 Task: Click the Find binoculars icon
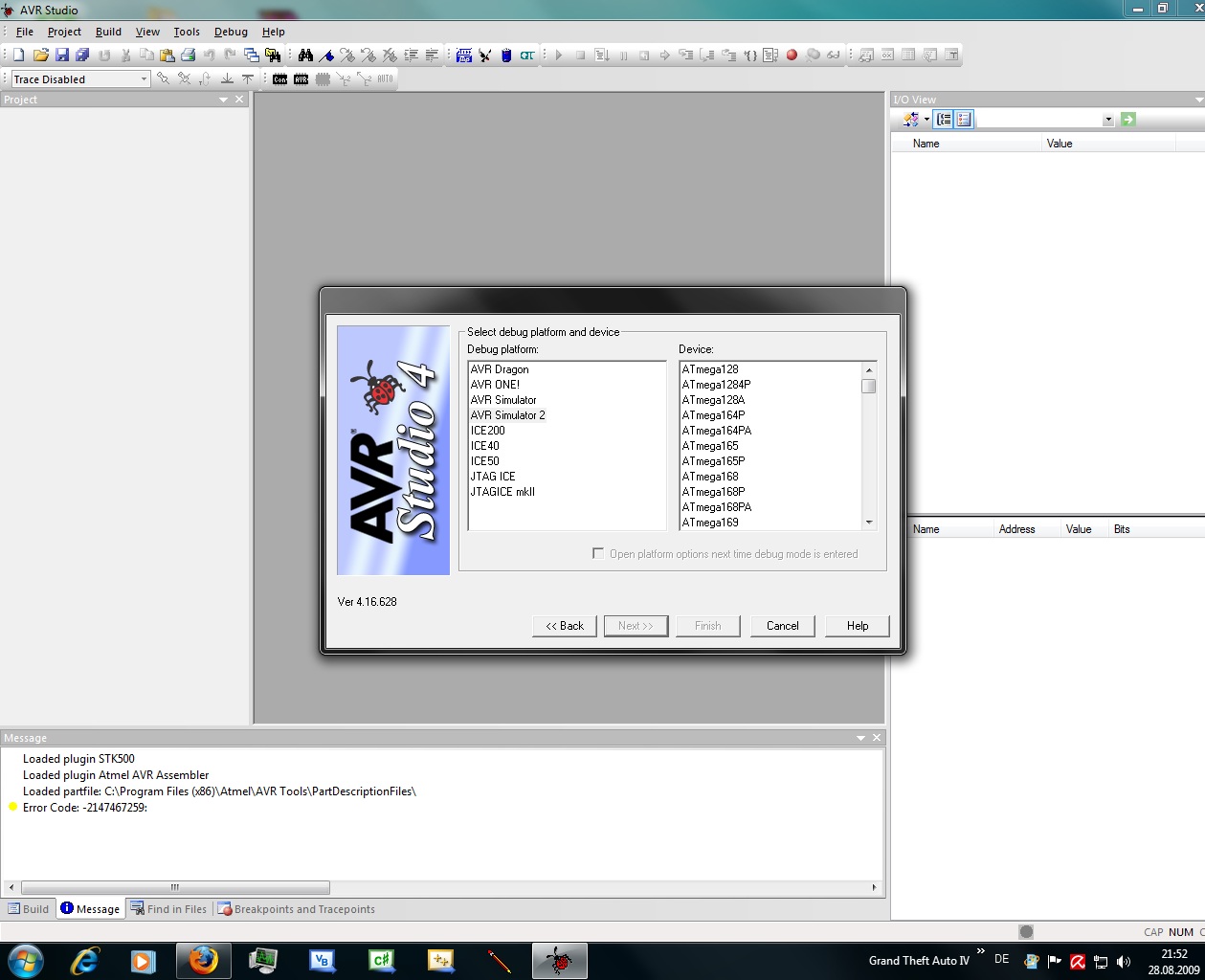305,56
